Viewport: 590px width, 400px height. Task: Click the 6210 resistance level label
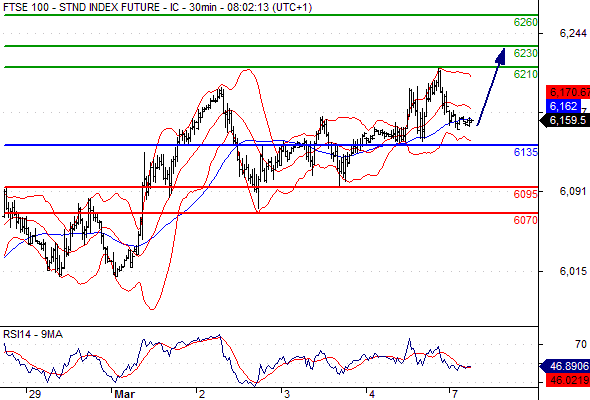click(x=526, y=75)
